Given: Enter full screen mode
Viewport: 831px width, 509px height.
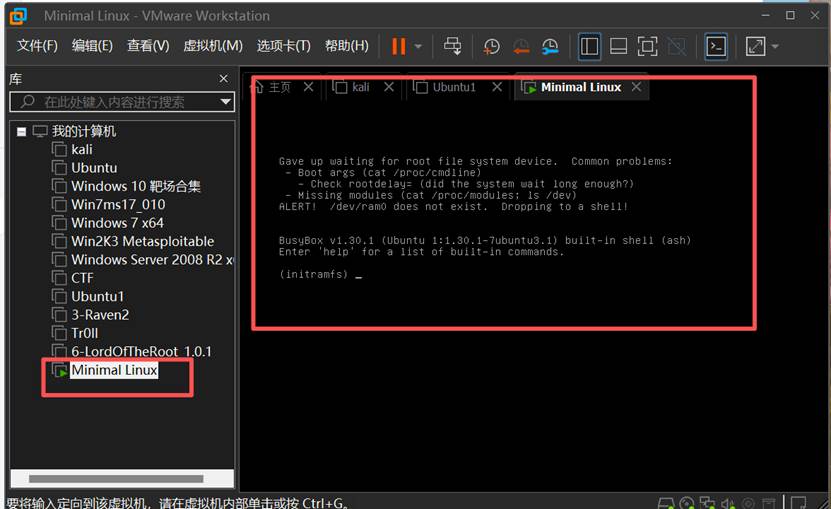Looking at the screenshot, I should coord(647,47).
